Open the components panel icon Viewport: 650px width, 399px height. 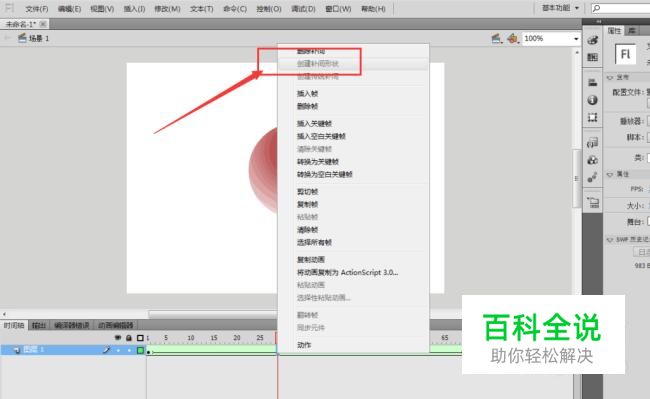pos(592,160)
